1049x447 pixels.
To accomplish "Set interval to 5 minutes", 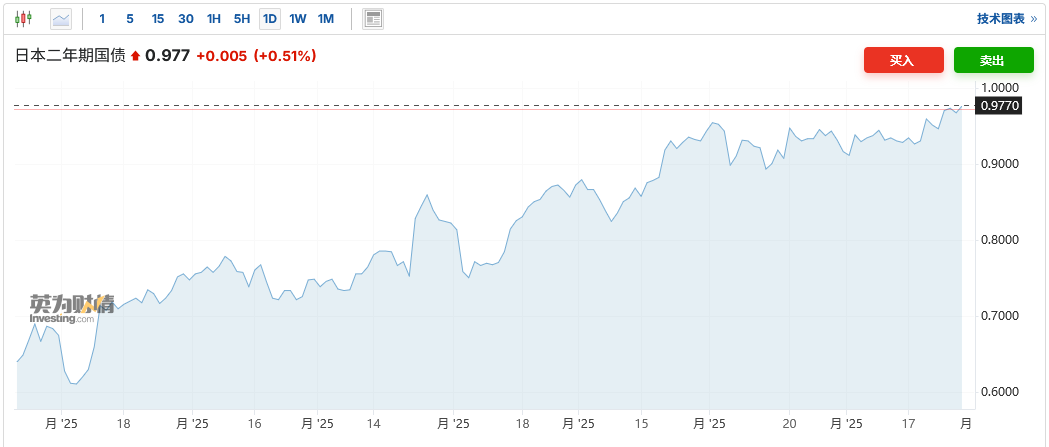I will tap(130, 19).
